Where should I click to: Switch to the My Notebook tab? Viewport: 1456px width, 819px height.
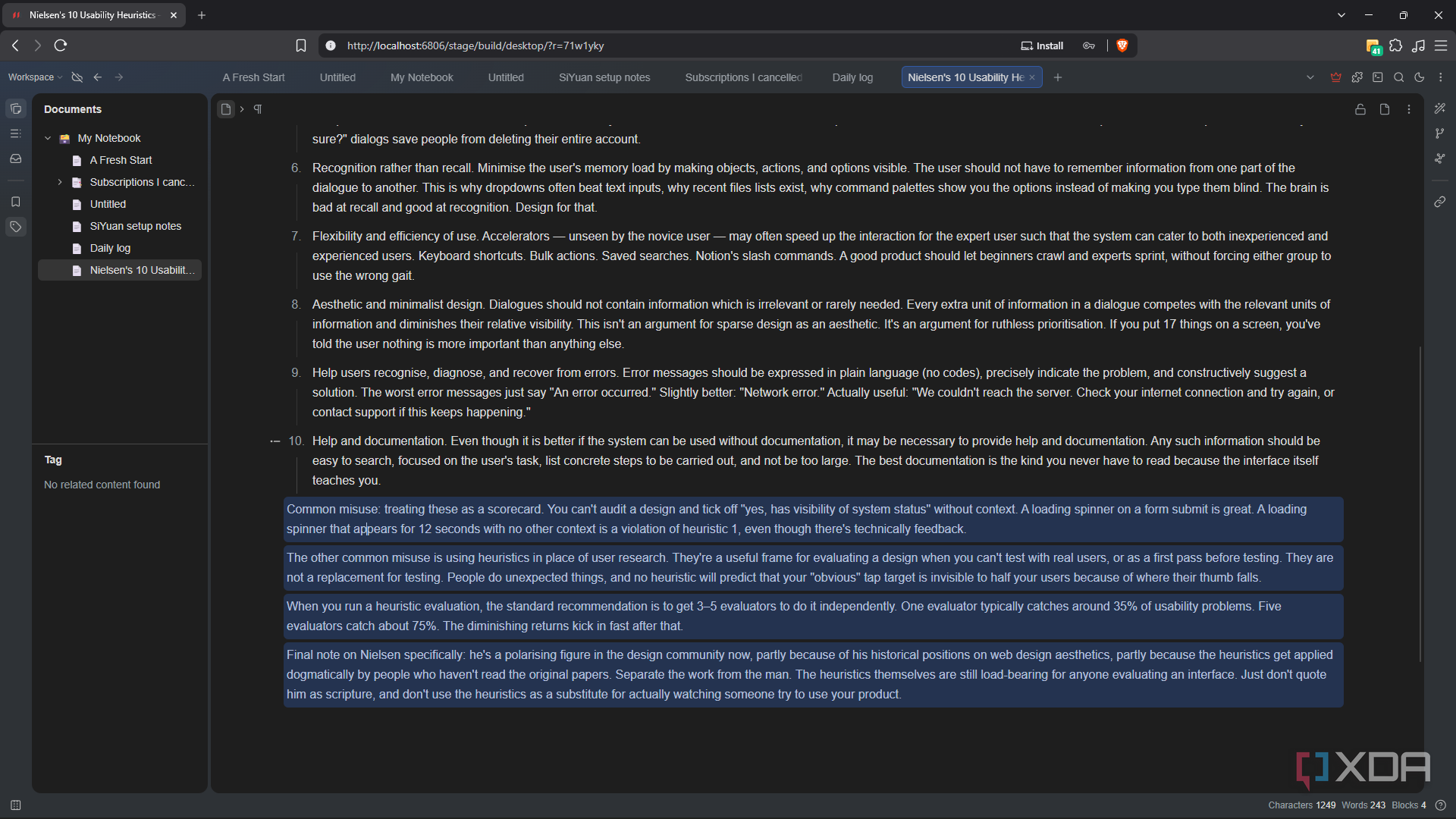coord(422,77)
